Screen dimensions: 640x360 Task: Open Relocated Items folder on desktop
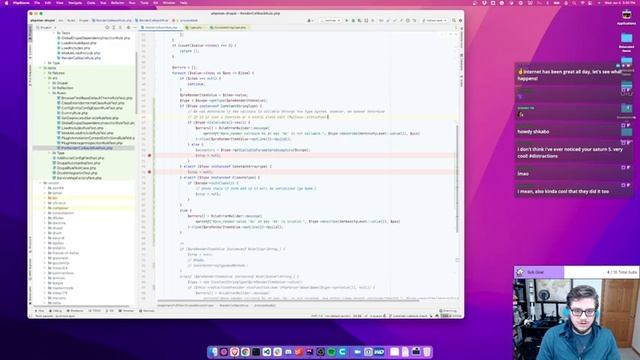[x=627, y=42]
